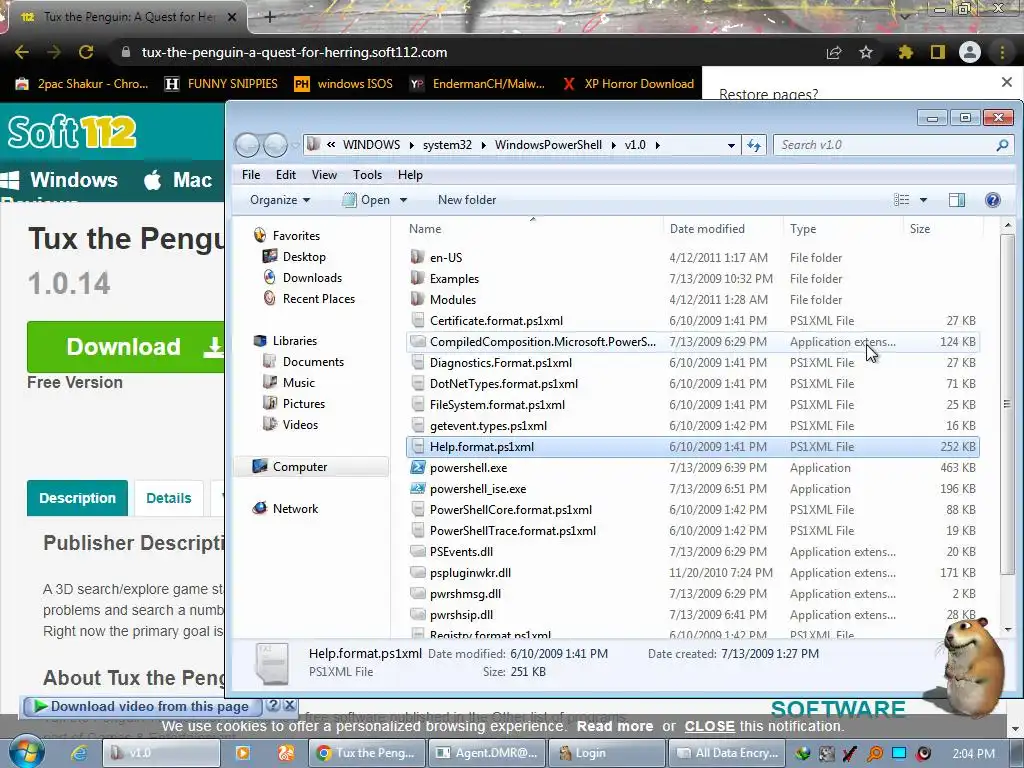
Task: Click the Open toolbar button
Action: 366,200
